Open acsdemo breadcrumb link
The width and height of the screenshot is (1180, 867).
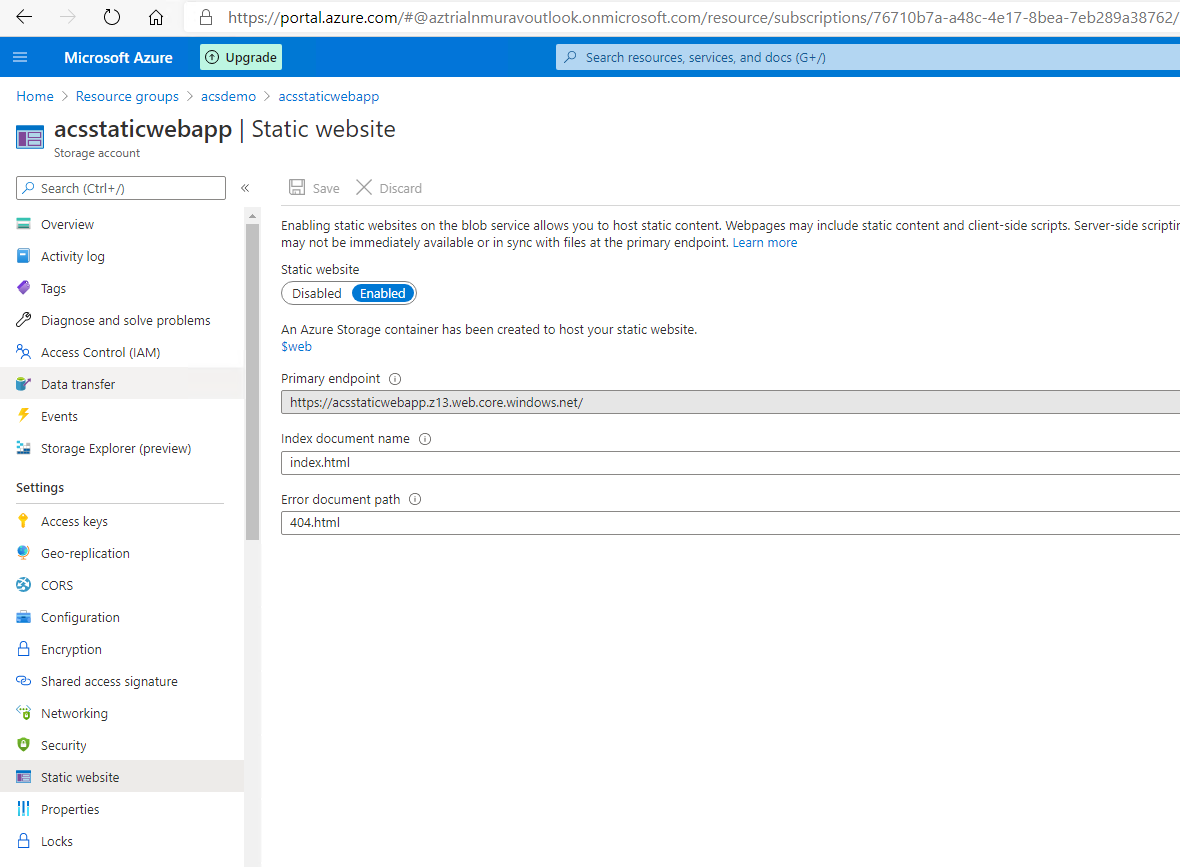coord(228,96)
